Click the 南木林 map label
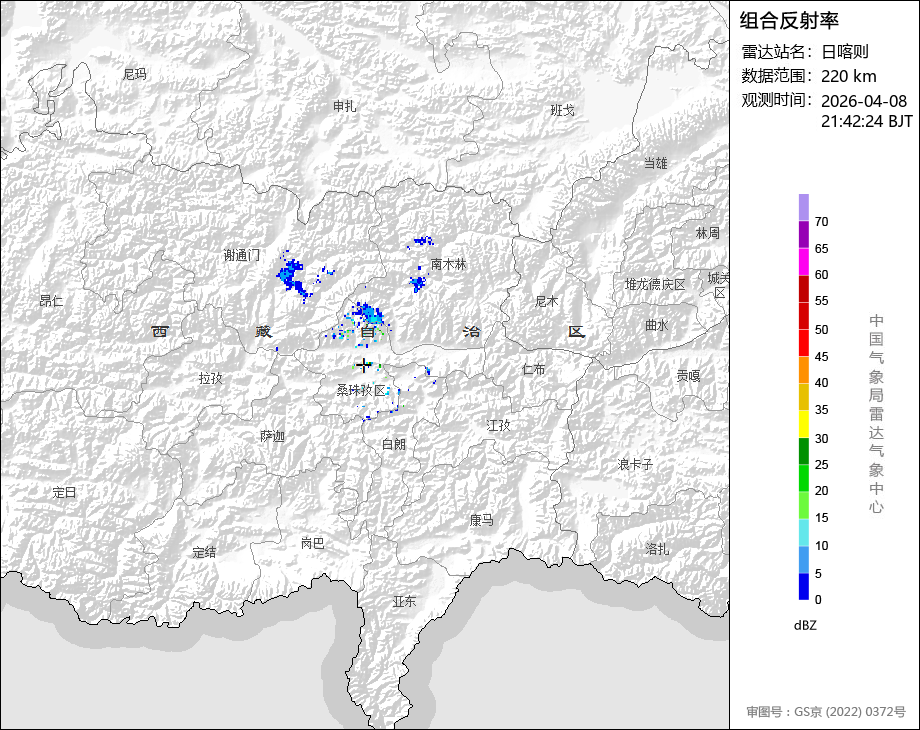The image size is (920, 730). 448,264
